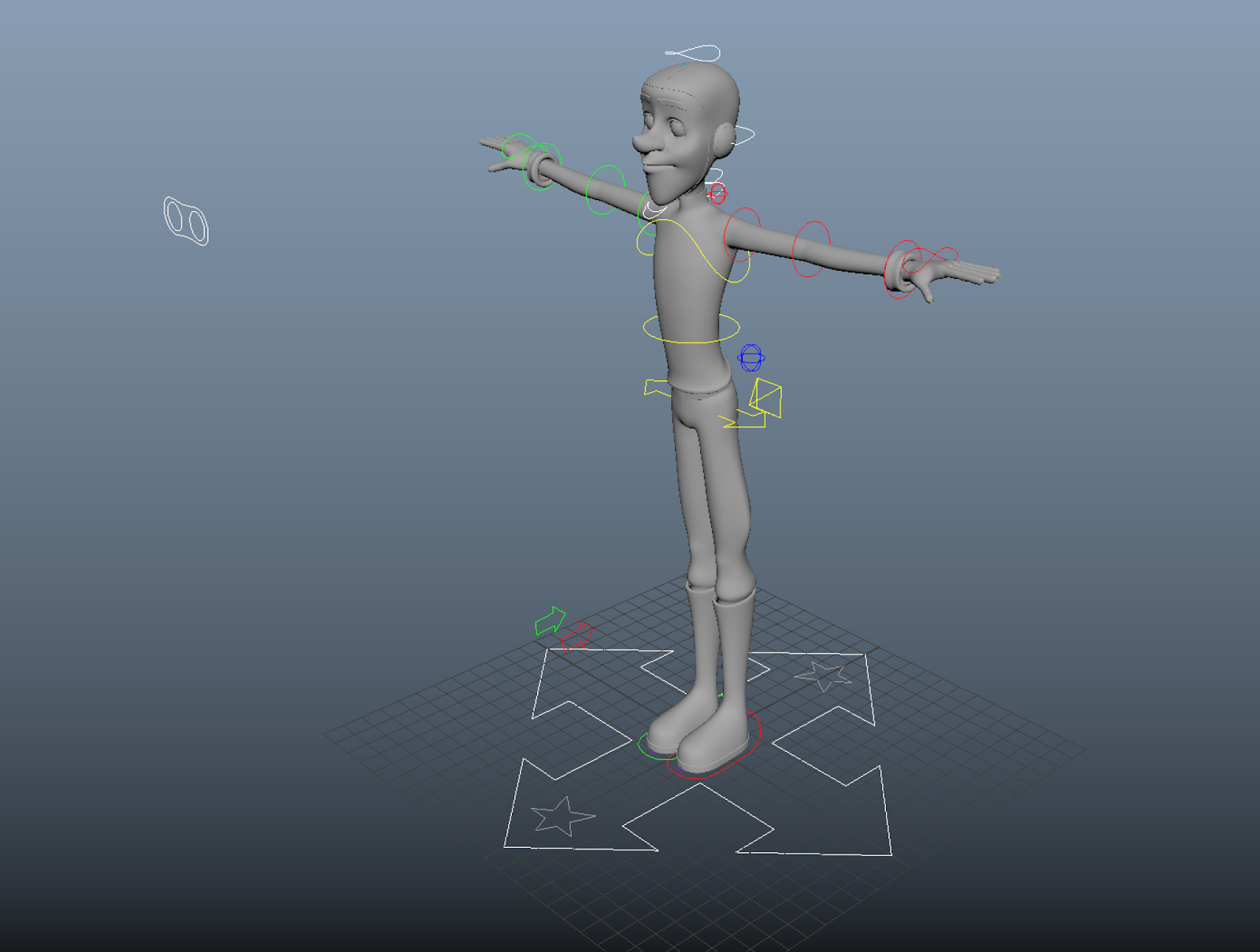Select the red figure-eight finger control
Screen dimensions: 1260x952
click(x=932, y=258)
